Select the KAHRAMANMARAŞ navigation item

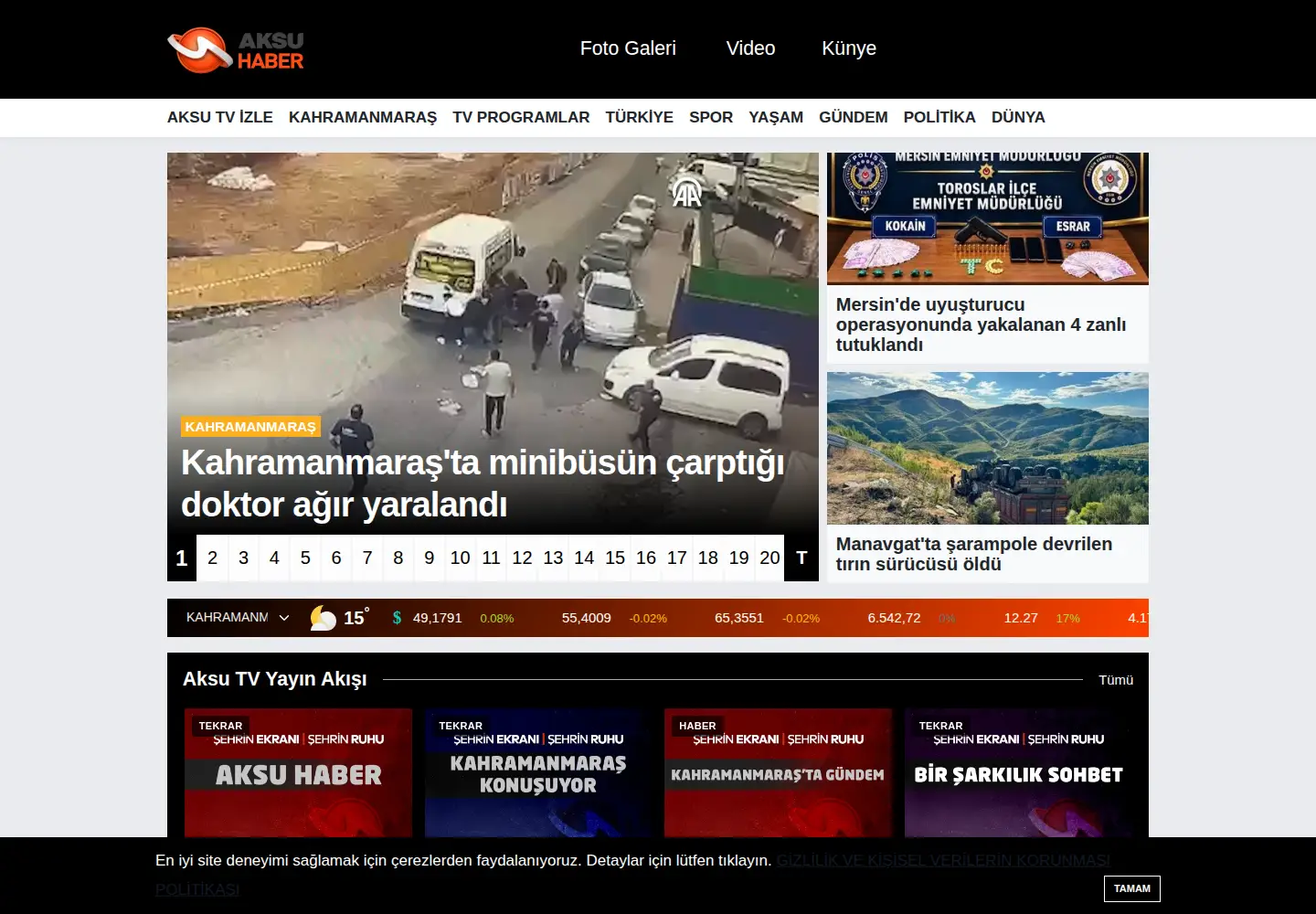coord(363,117)
